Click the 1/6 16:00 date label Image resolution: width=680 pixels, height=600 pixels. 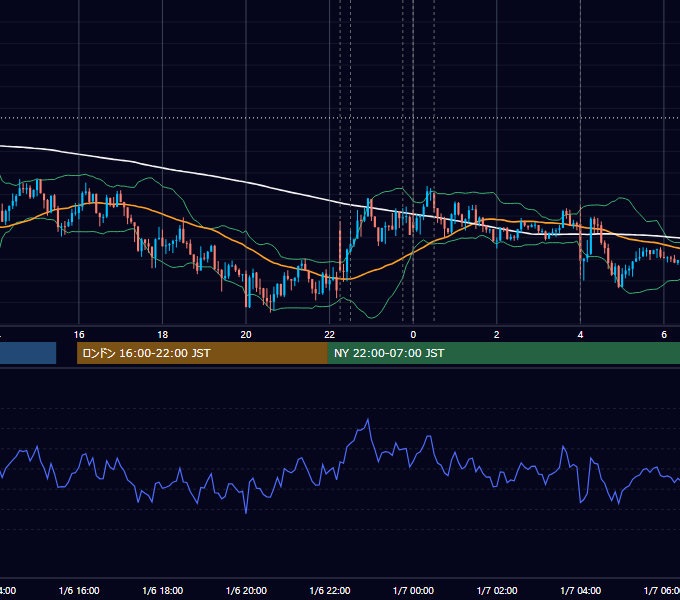pyautogui.click(x=79, y=590)
